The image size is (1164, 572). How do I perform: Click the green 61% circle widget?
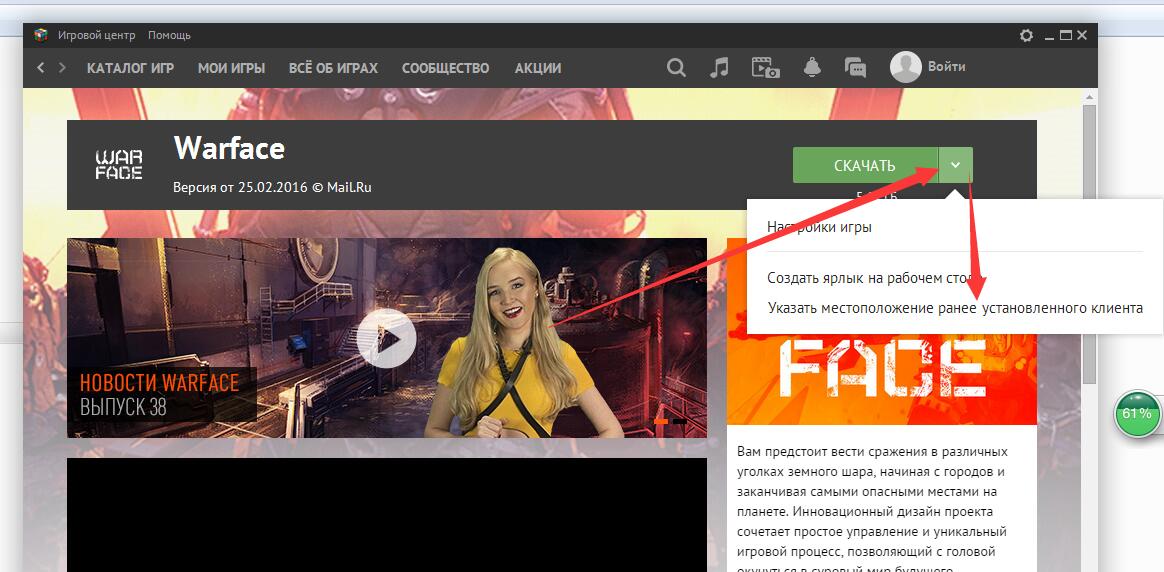(1137, 413)
